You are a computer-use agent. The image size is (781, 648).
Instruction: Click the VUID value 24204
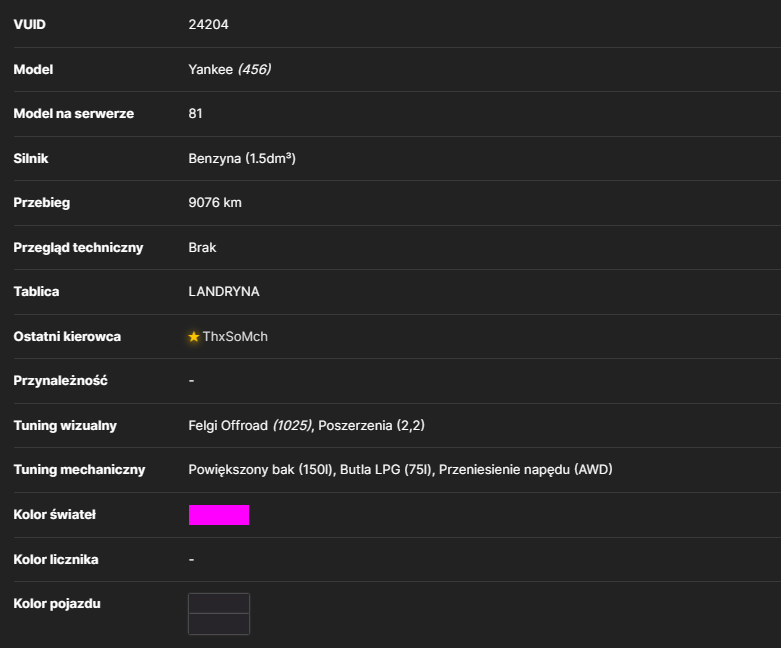click(208, 24)
